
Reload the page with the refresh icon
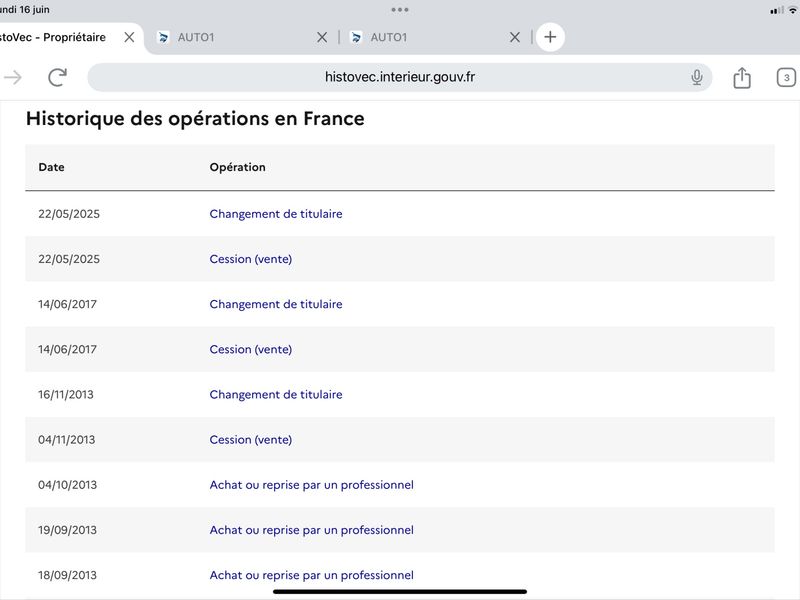click(58, 77)
